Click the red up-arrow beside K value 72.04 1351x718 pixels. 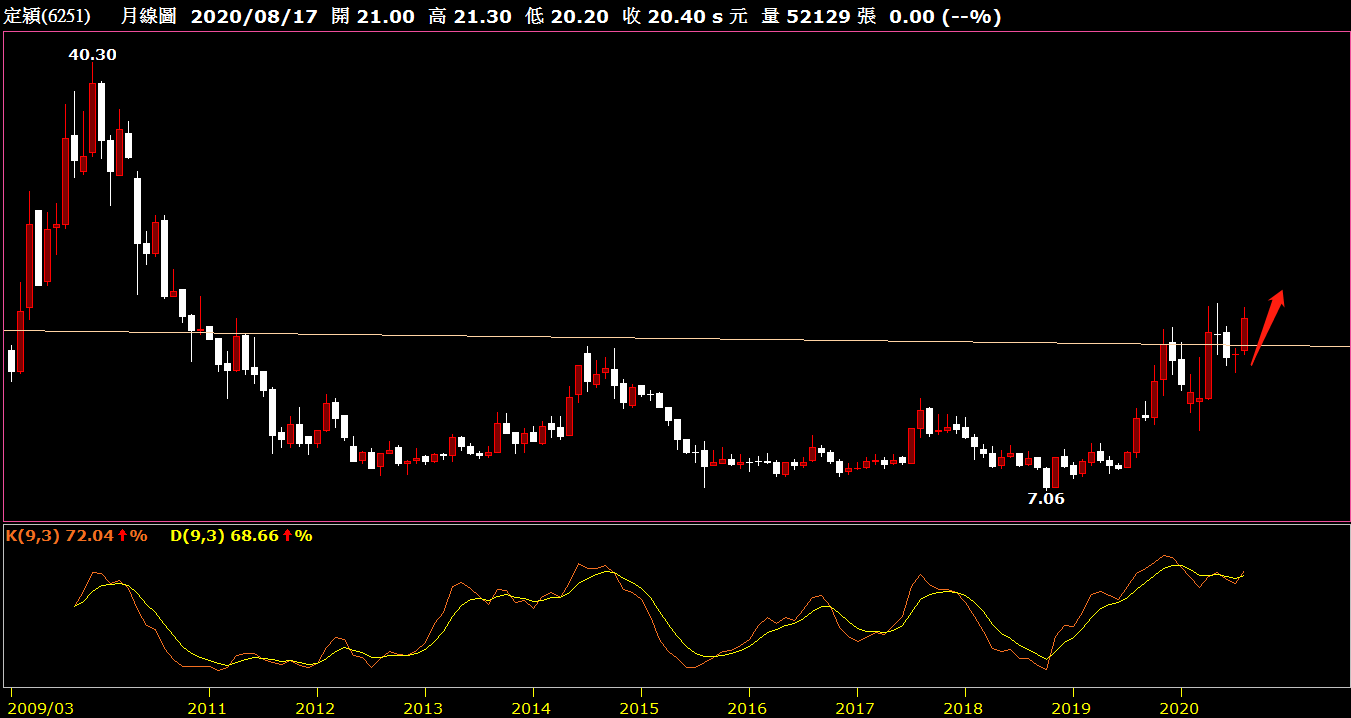click(x=122, y=536)
